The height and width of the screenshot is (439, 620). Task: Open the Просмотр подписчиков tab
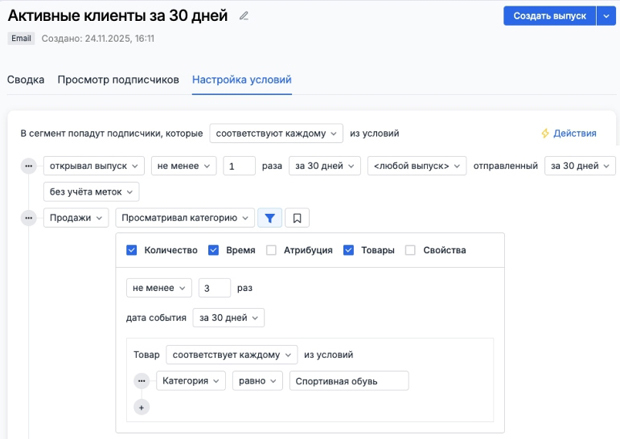[x=118, y=79]
